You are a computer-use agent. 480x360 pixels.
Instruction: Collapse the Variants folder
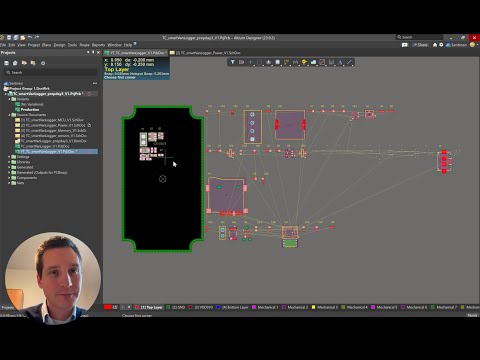[9, 99]
